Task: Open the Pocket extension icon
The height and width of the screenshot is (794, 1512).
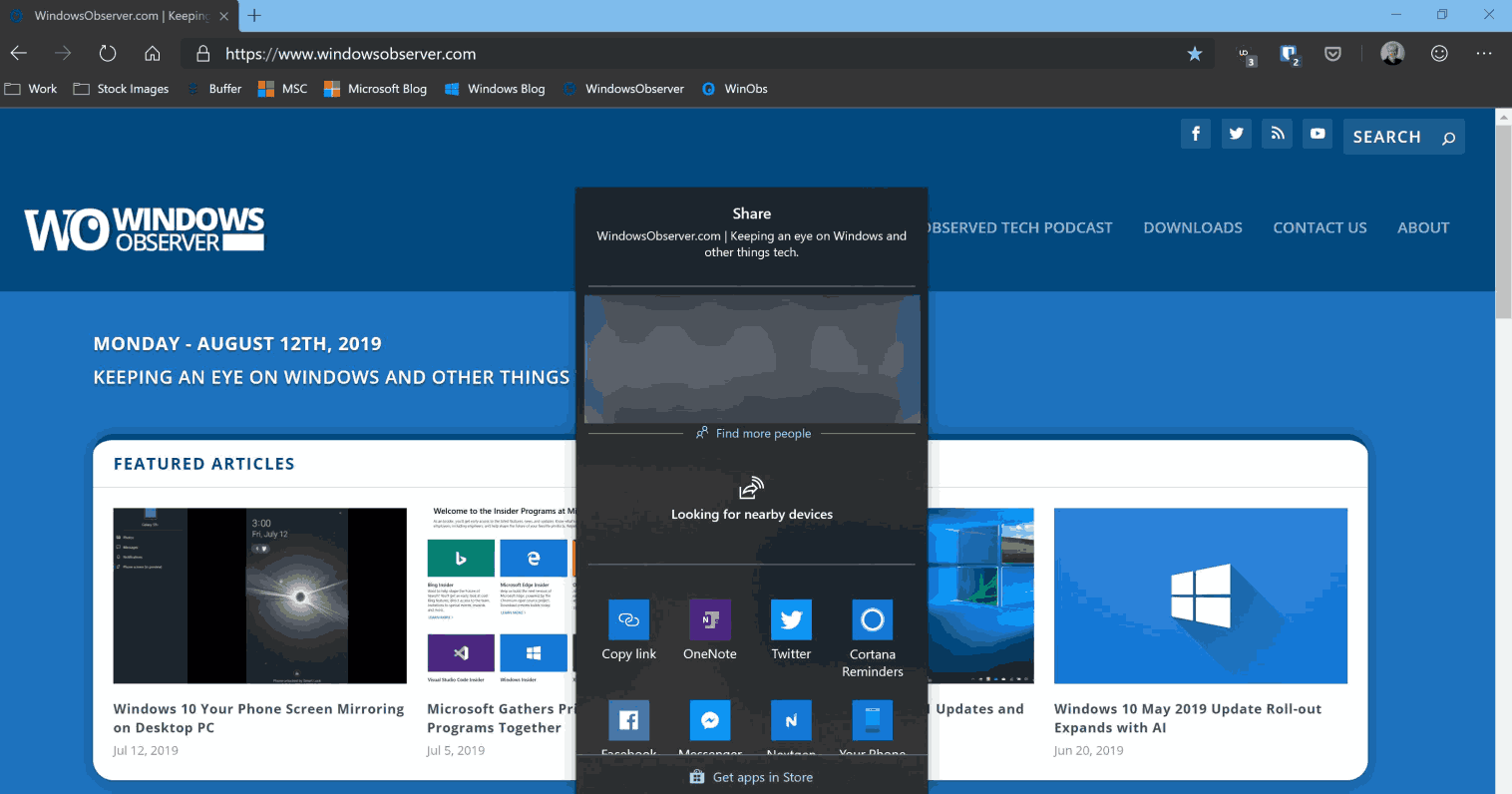Action: click(1332, 54)
